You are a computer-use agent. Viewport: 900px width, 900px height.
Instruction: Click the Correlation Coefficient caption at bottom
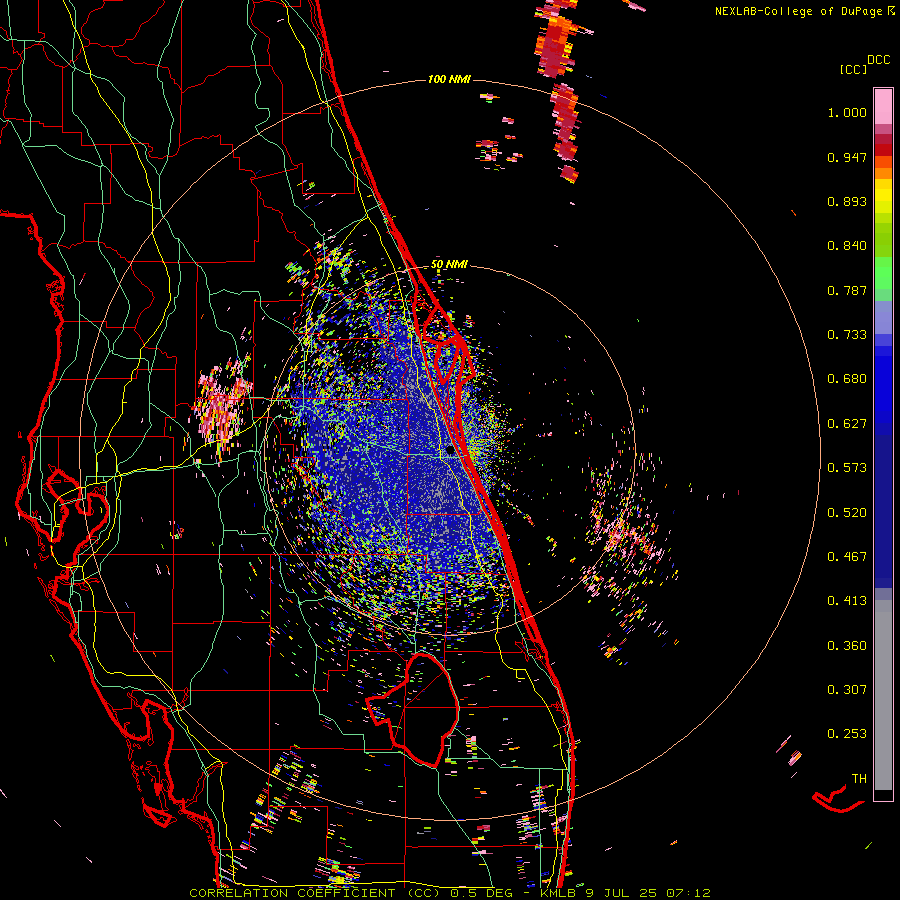(x=450, y=893)
